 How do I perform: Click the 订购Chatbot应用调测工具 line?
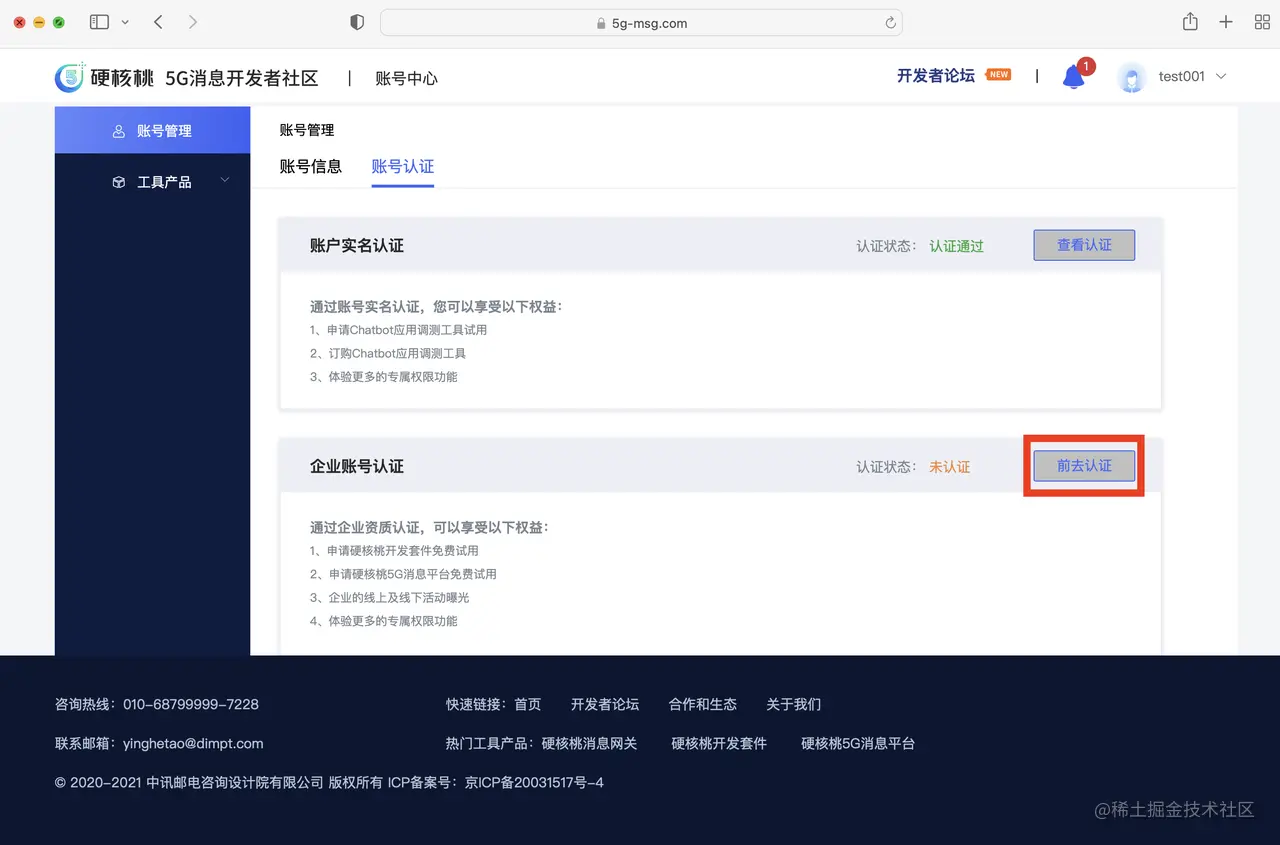tap(388, 353)
